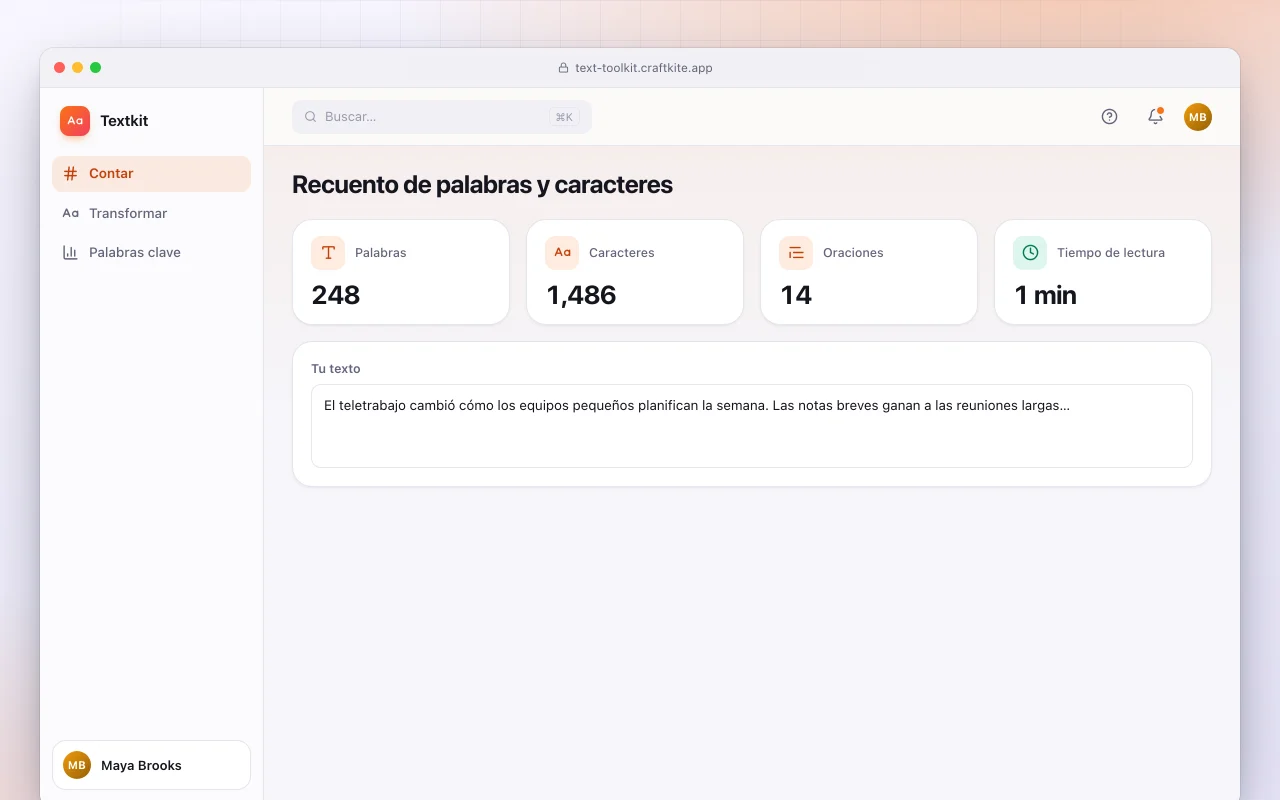This screenshot has width=1280, height=800.
Task: Click the clock icon for Tiempo de lectura
Action: coord(1030,253)
